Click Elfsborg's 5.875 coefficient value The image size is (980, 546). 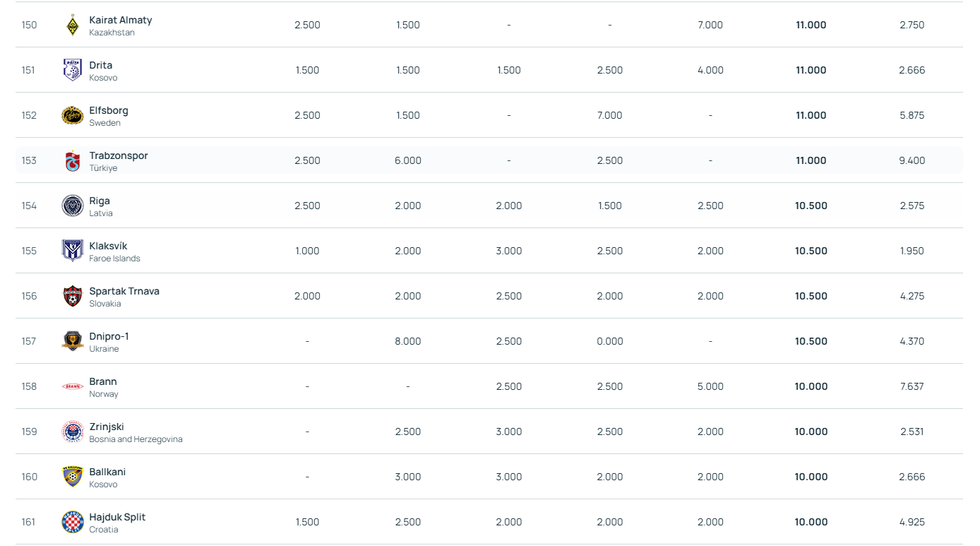tap(911, 116)
